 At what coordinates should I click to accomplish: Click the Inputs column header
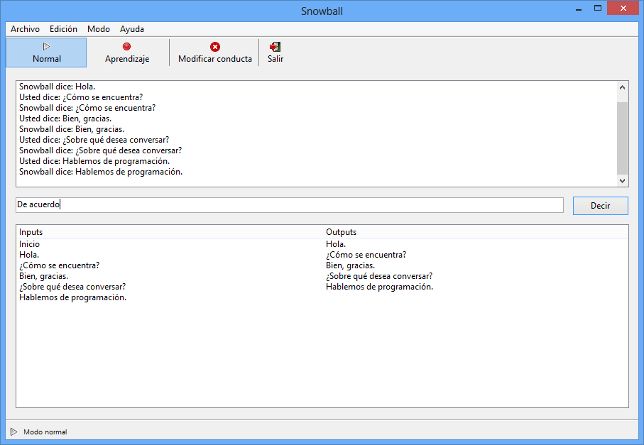(x=32, y=232)
